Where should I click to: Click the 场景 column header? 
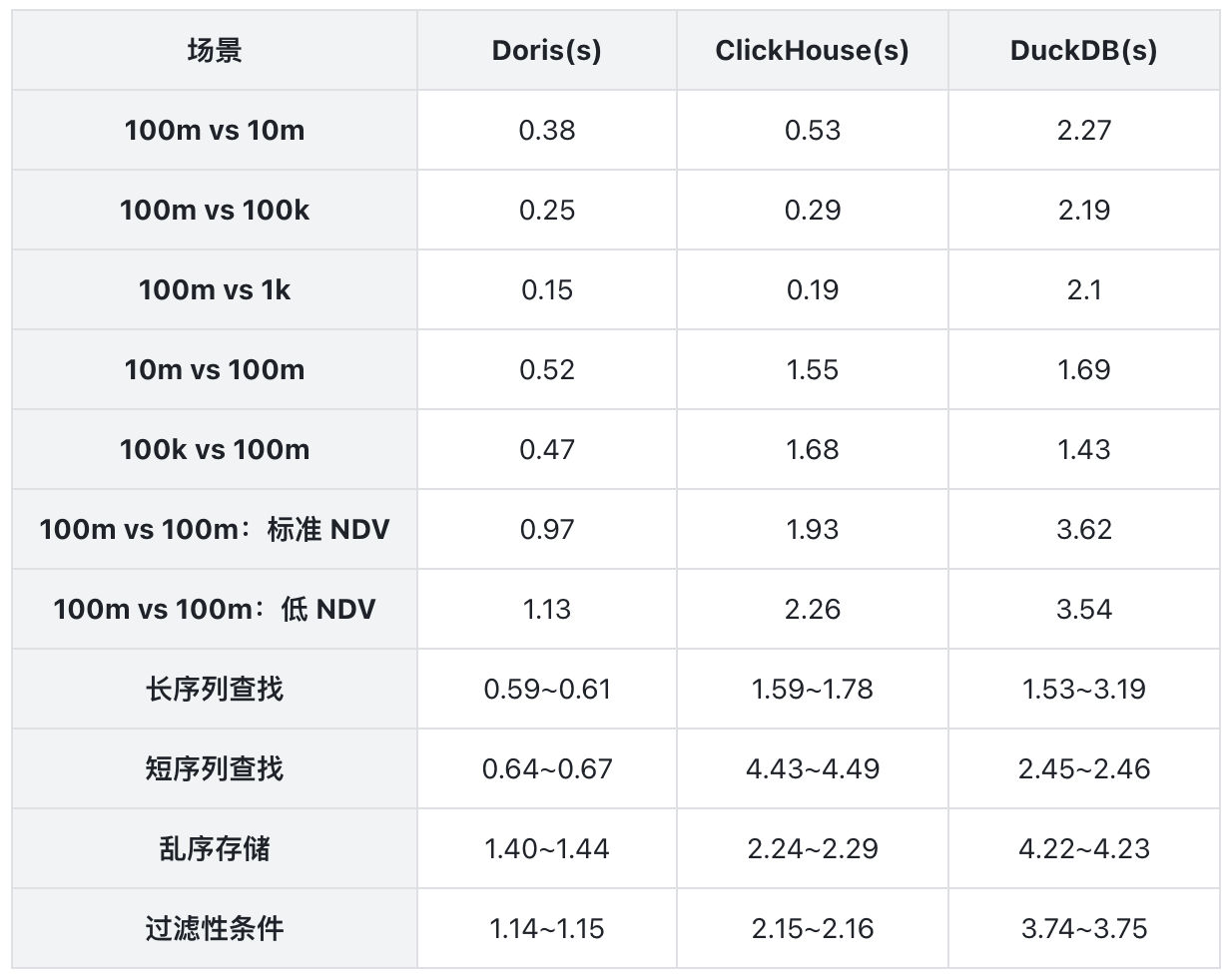[215, 50]
